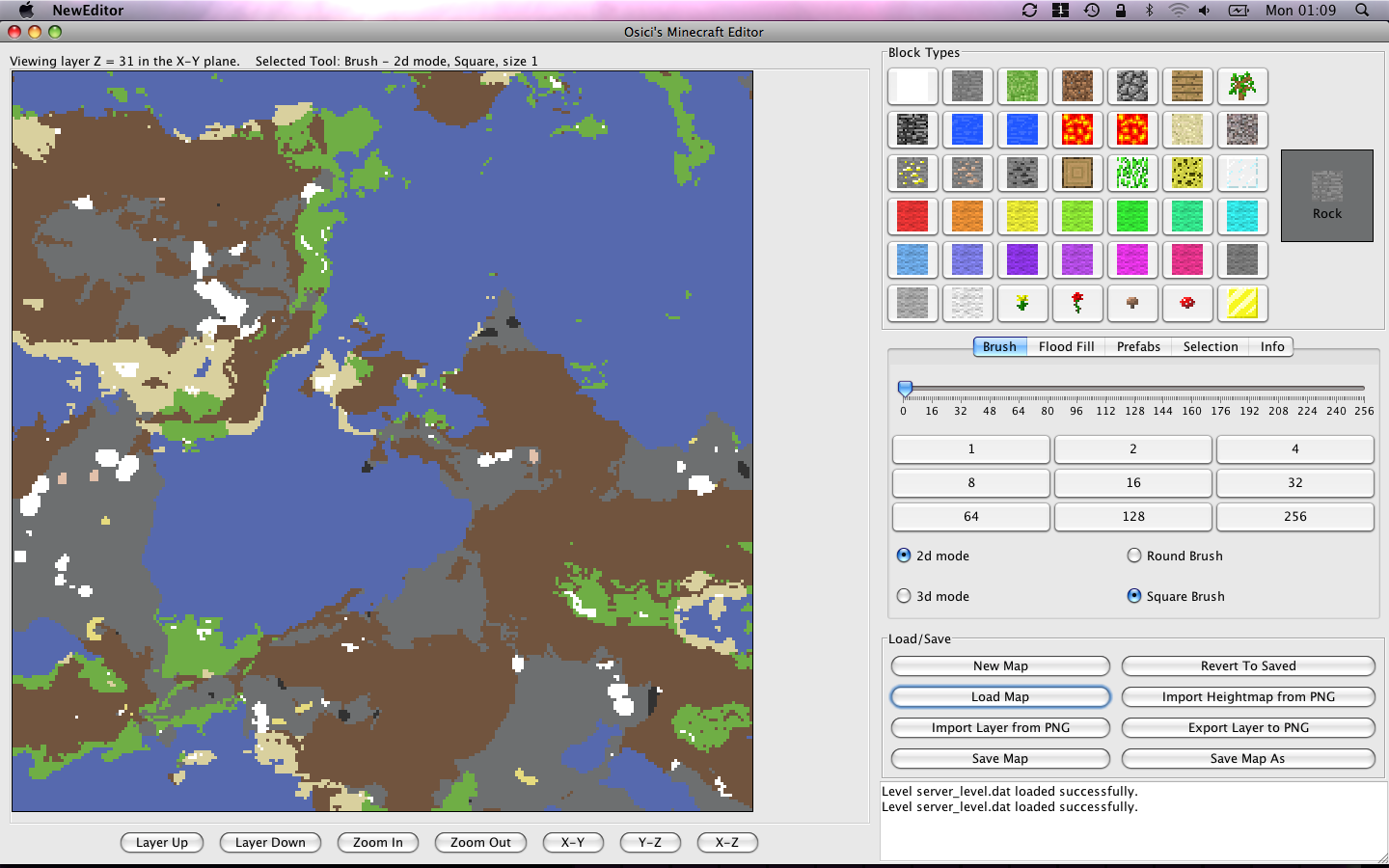Viewport: 1389px width, 868px height.
Task: Select the empty Air block type
Action: pyautogui.click(x=912, y=87)
